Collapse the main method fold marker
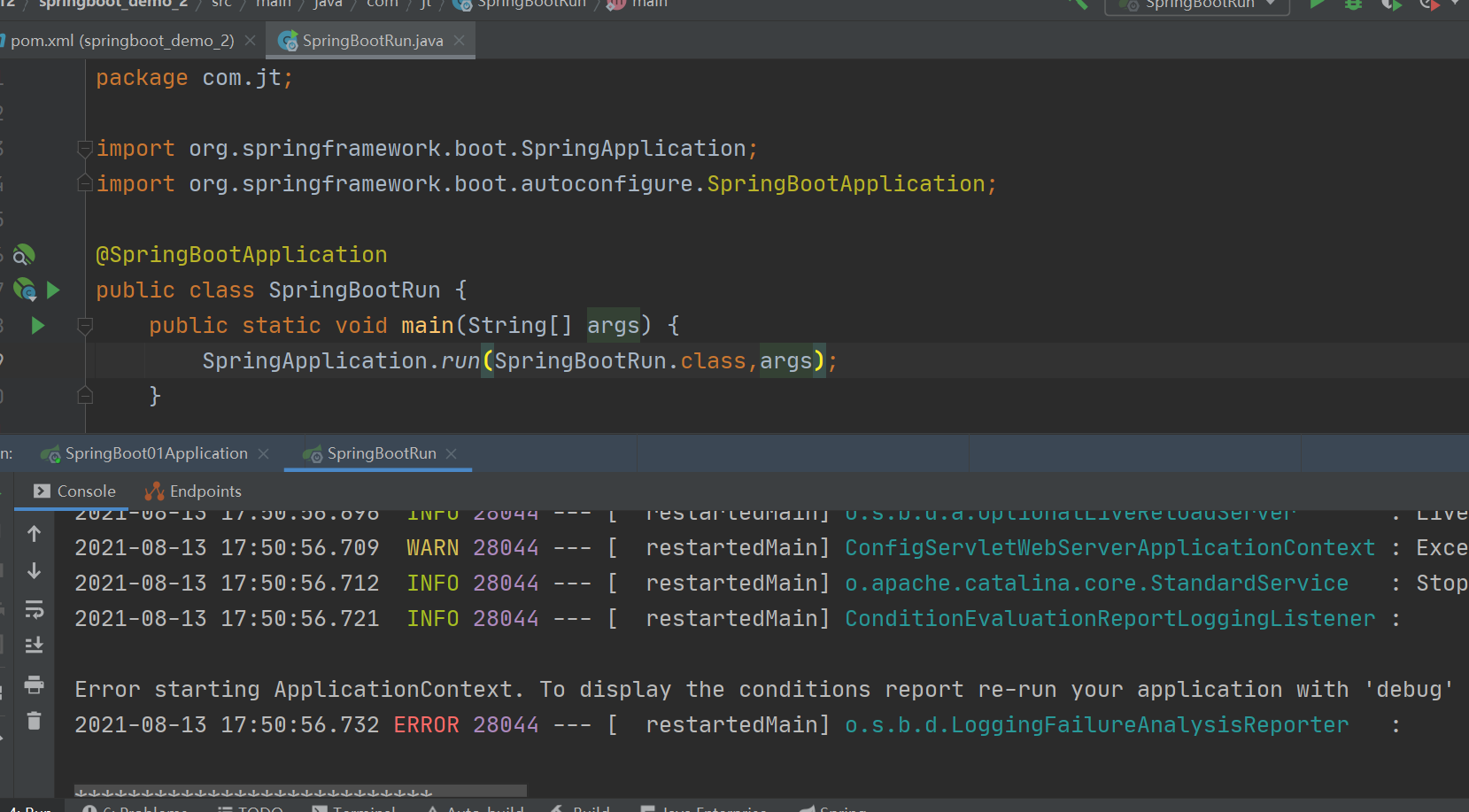Viewport: 1469px width, 812px height. click(x=85, y=326)
